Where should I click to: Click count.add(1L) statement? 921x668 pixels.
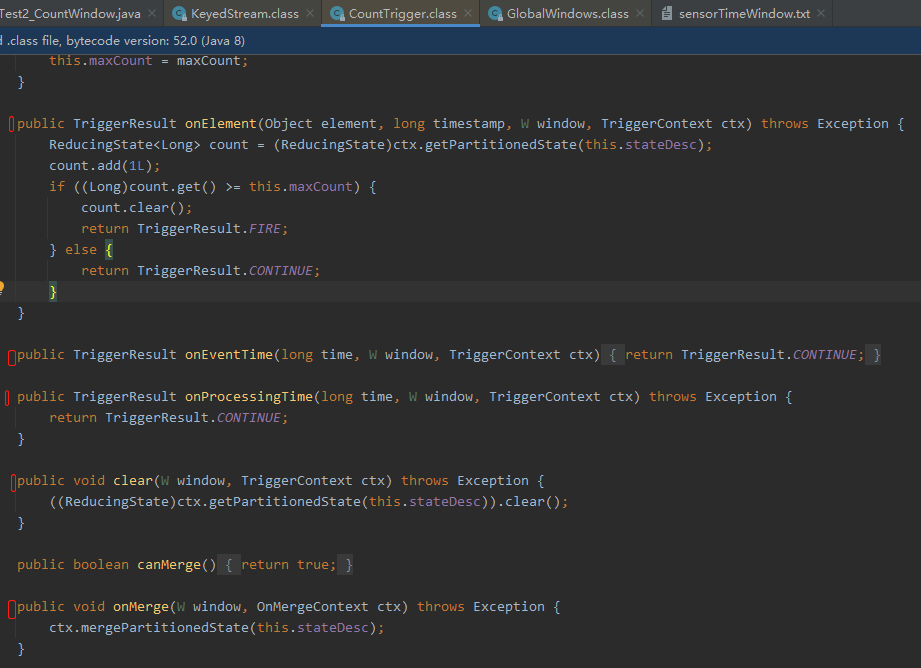click(104, 166)
